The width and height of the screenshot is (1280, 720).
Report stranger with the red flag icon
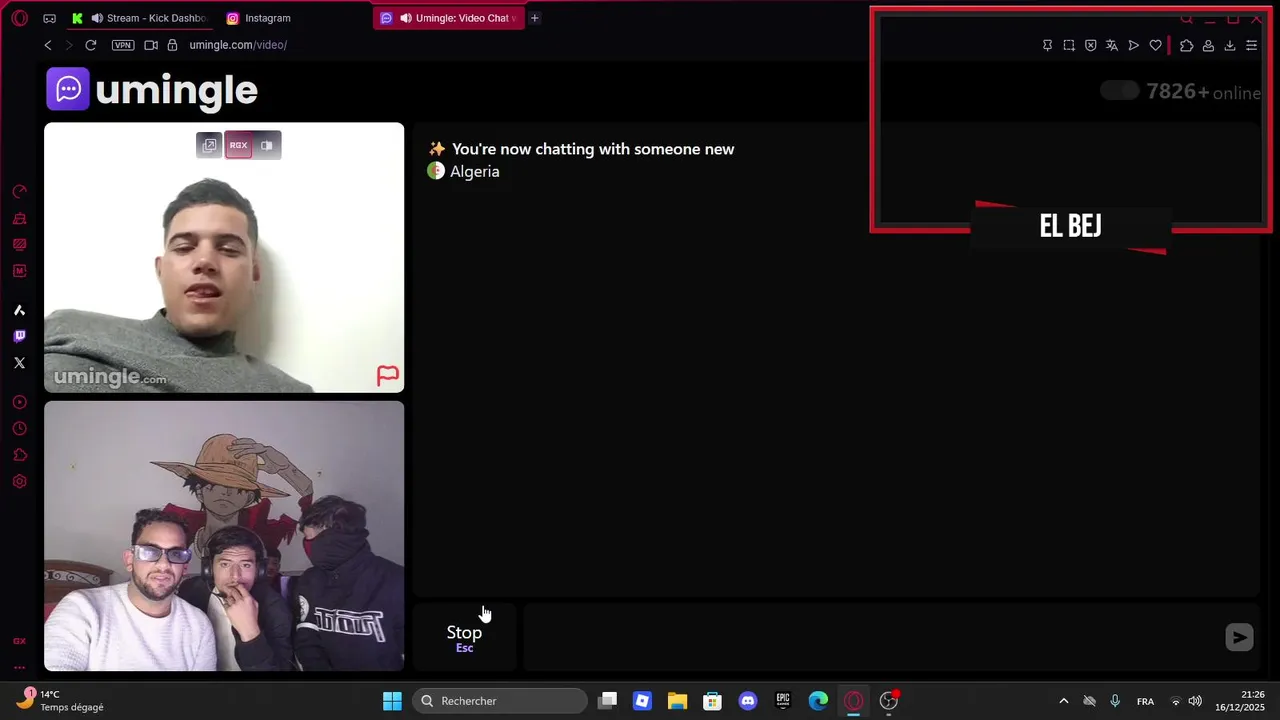[388, 375]
